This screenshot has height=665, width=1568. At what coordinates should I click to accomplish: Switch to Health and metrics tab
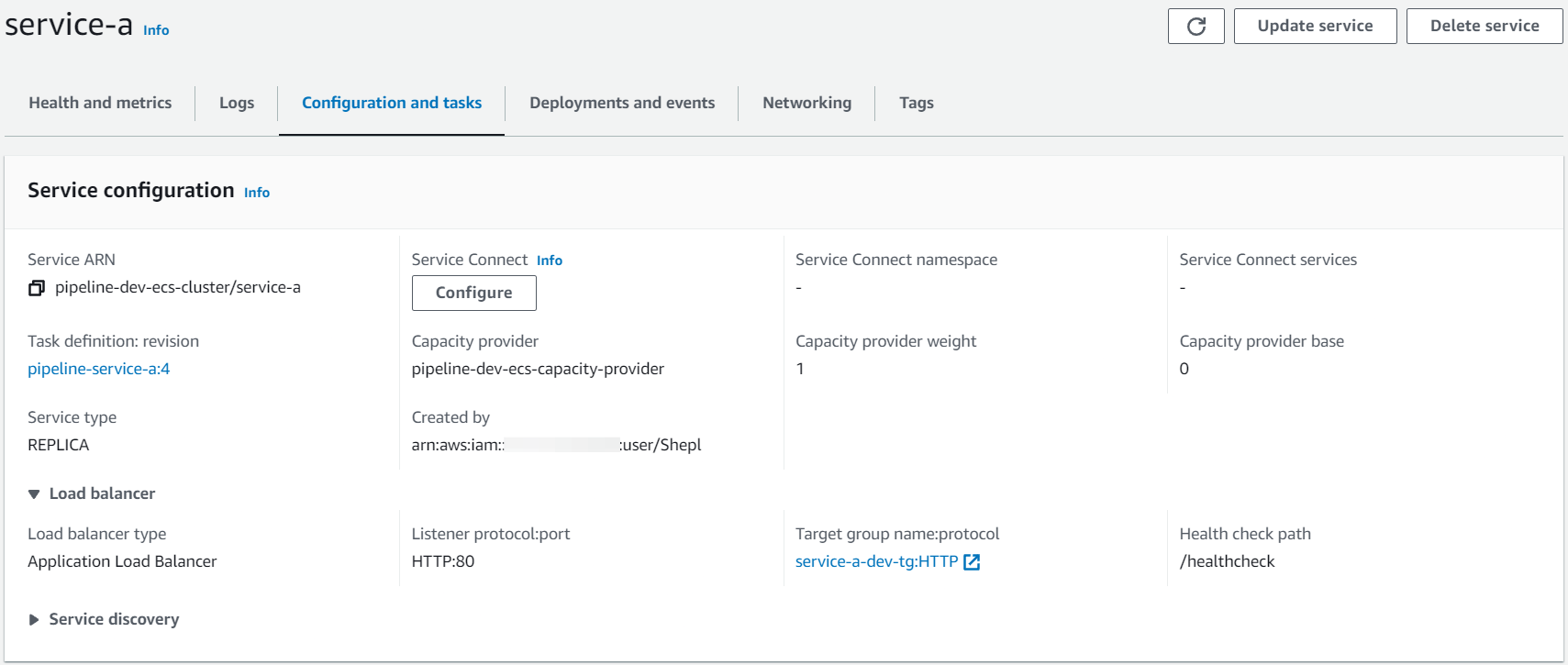100,103
